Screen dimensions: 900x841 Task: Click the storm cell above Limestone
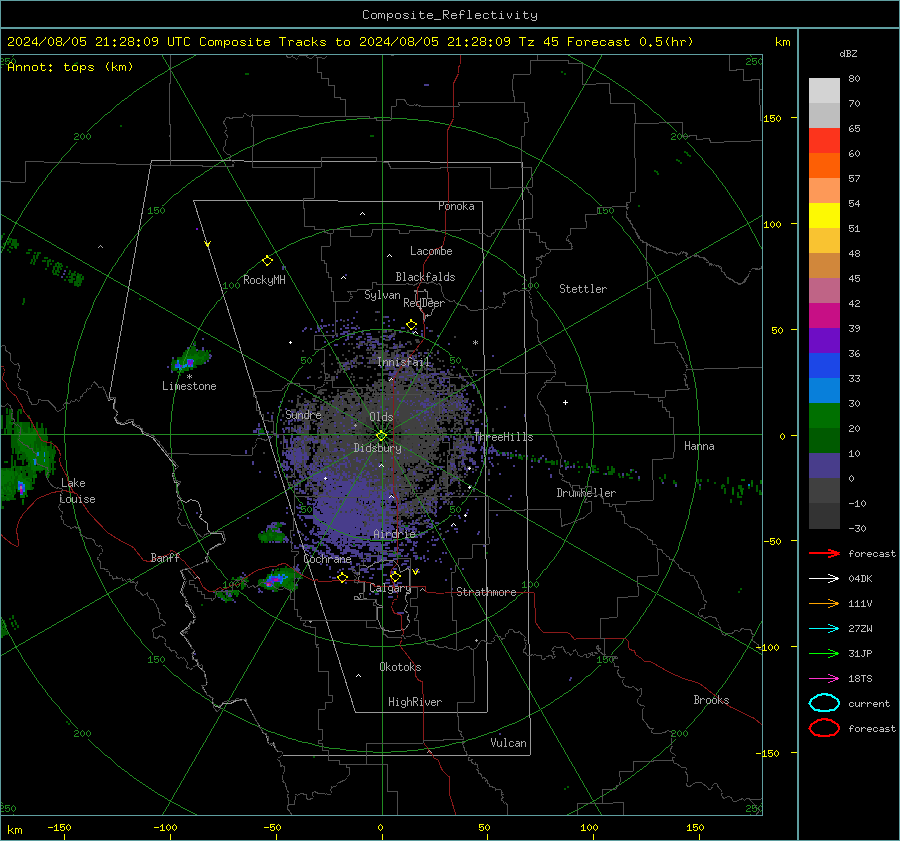coord(190,359)
